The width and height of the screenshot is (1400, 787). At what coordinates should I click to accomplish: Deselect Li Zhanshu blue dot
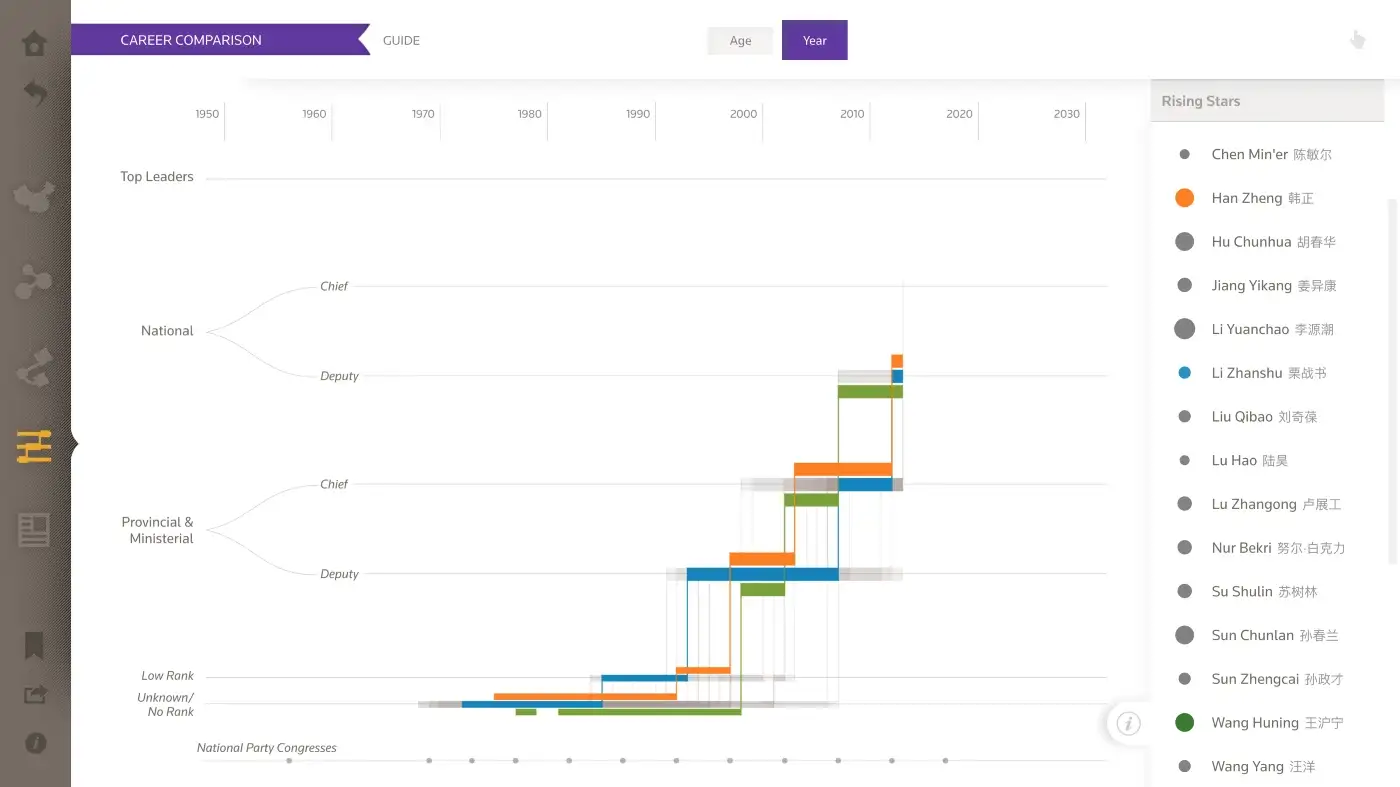pyautogui.click(x=1185, y=373)
